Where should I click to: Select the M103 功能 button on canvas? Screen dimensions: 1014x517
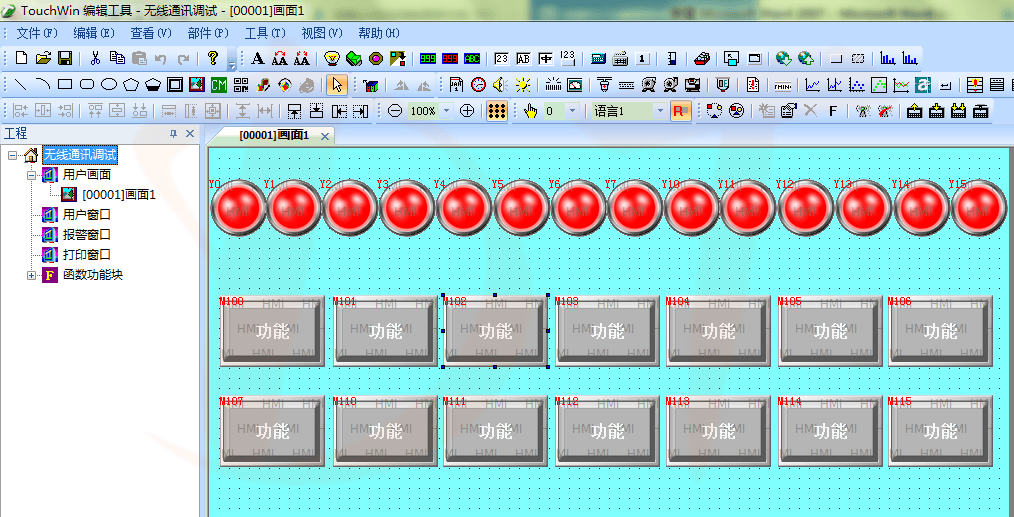coord(607,331)
